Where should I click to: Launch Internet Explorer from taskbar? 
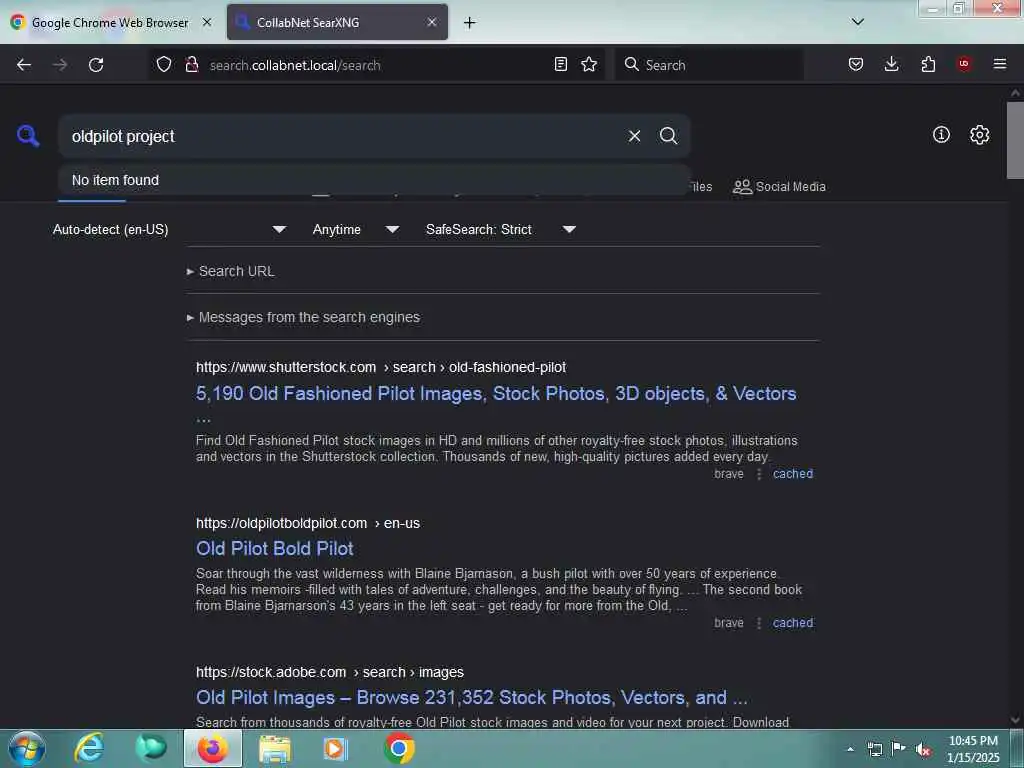89,748
